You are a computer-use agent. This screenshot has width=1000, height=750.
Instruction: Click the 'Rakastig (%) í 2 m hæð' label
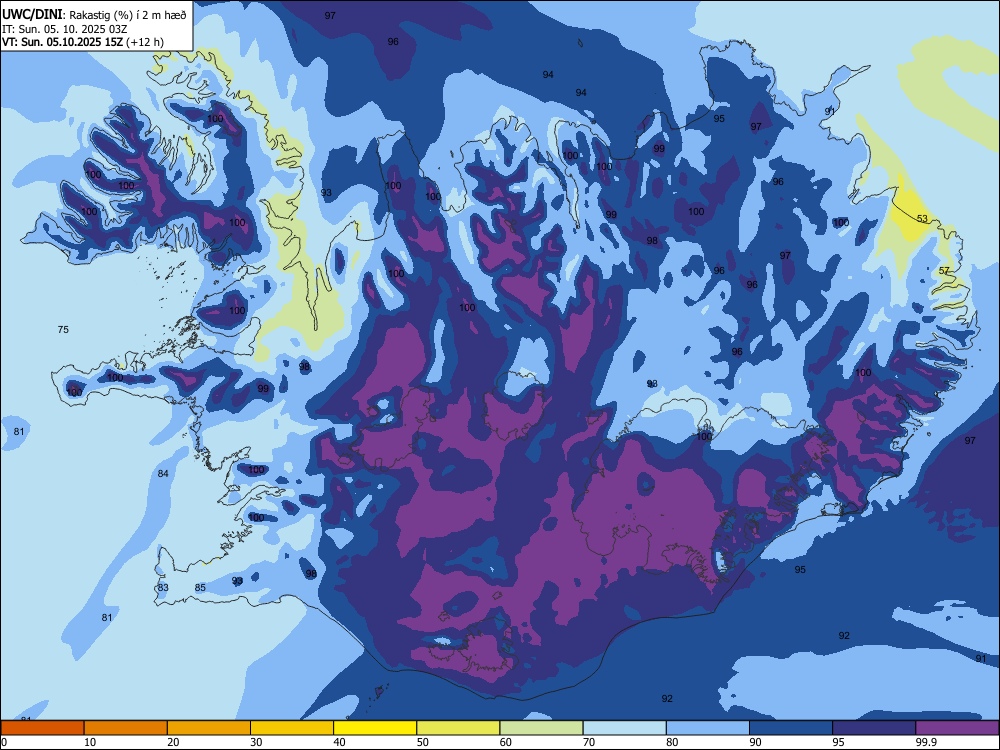[x=128, y=15]
